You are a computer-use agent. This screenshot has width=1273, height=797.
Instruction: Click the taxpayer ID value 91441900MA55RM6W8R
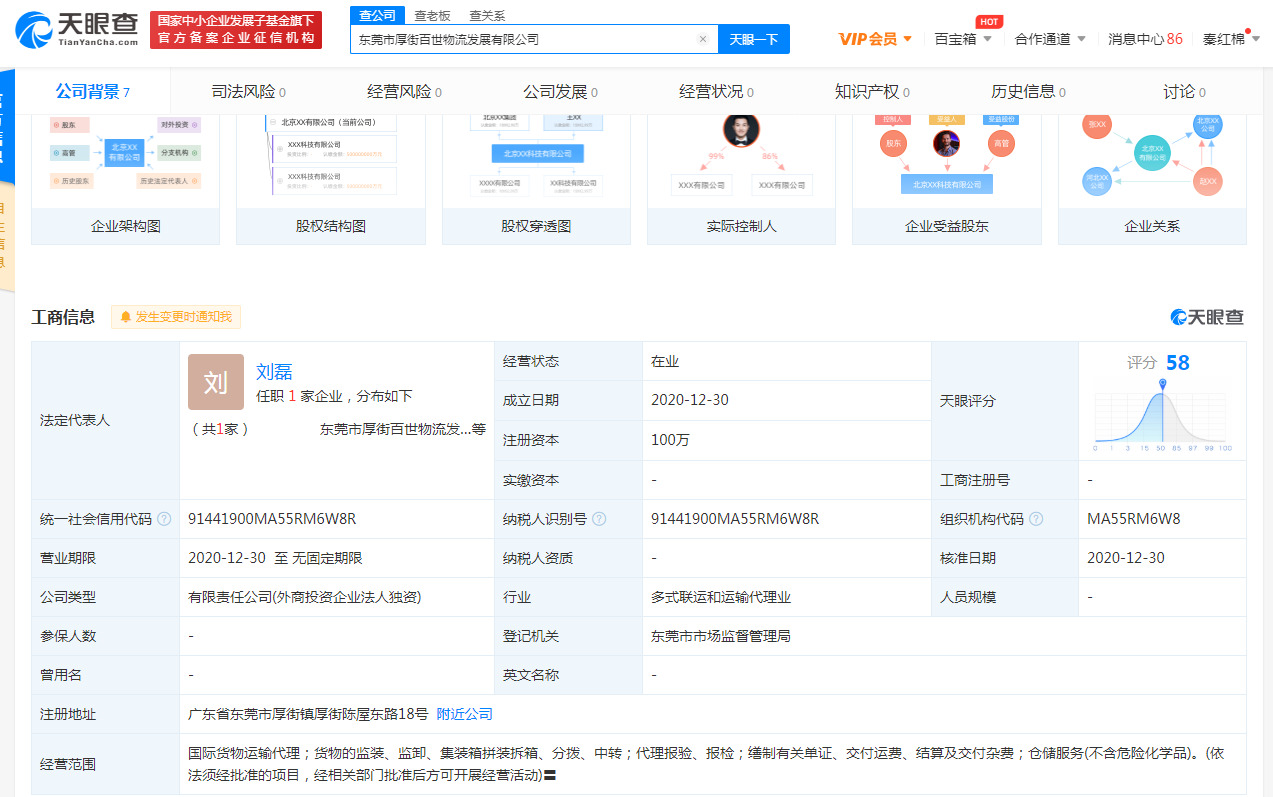click(x=735, y=519)
